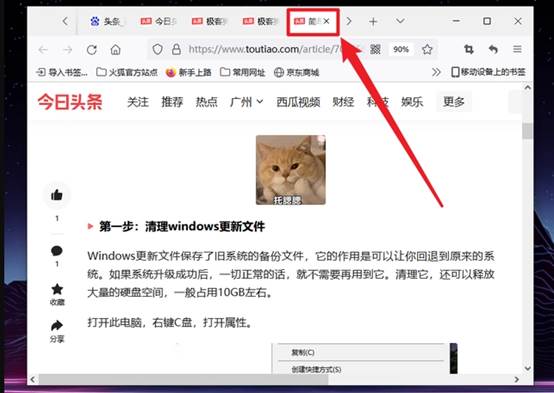Screen dimensions: 554x393
Task: Open comments with speech bubble icon
Action: (57, 251)
